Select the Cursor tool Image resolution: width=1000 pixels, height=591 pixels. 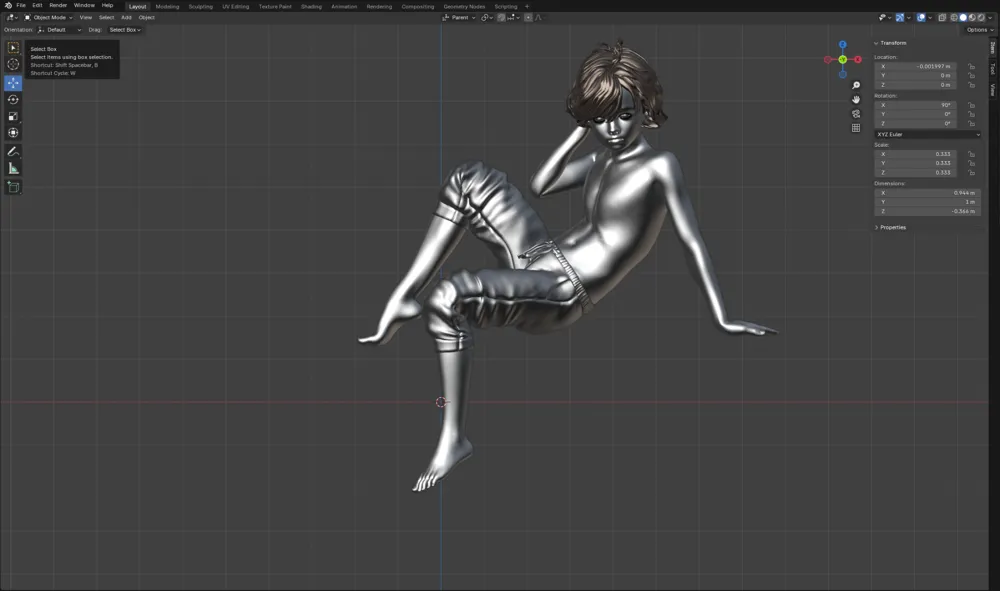(x=13, y=64)
